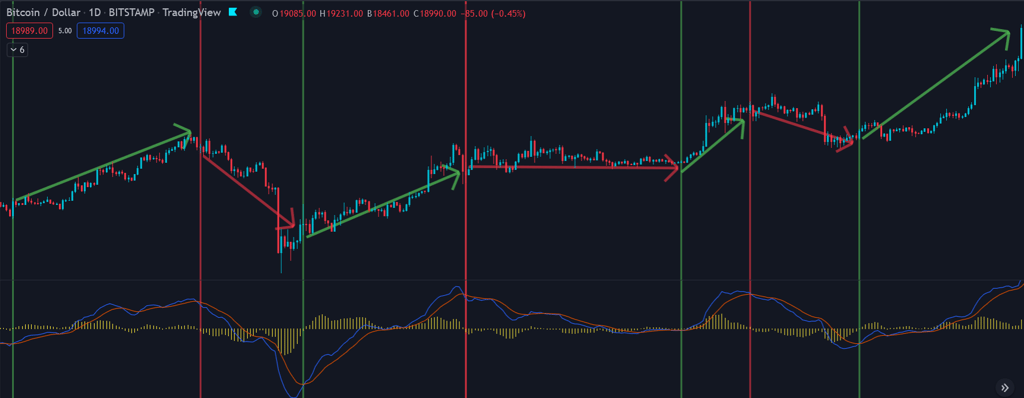This screenshot has height=398, width=1024.
Task: Click the spread value 5.00
Action: click(x=65, y=31)
